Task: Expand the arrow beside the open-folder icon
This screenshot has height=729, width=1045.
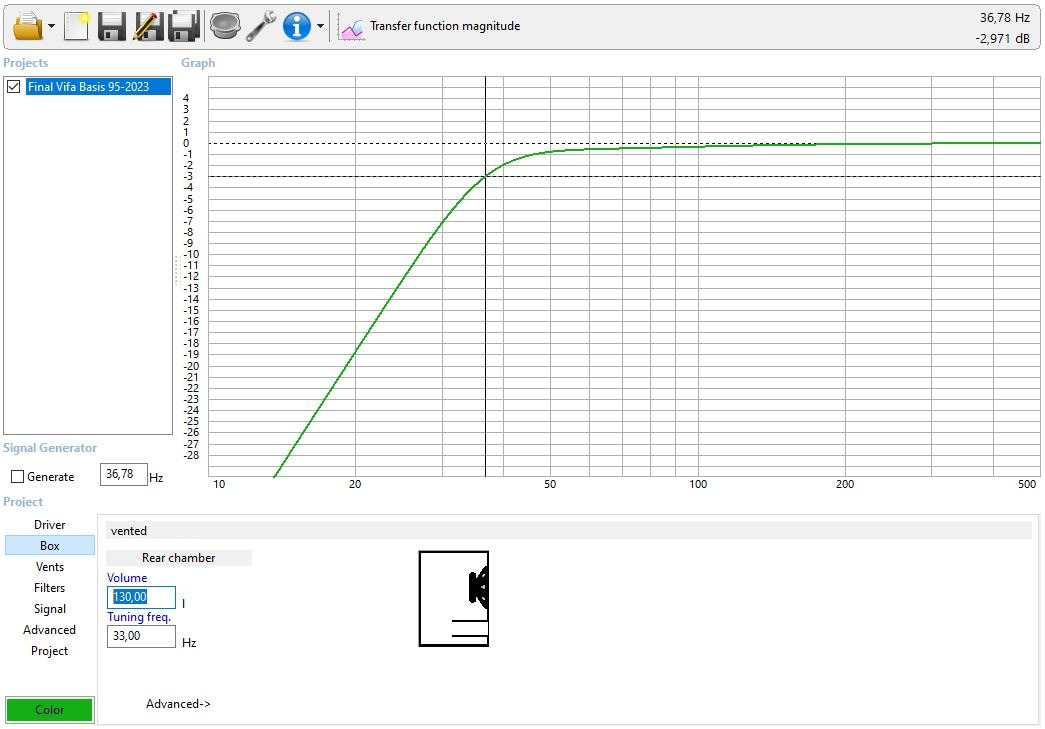Action: tap(51, 27)
